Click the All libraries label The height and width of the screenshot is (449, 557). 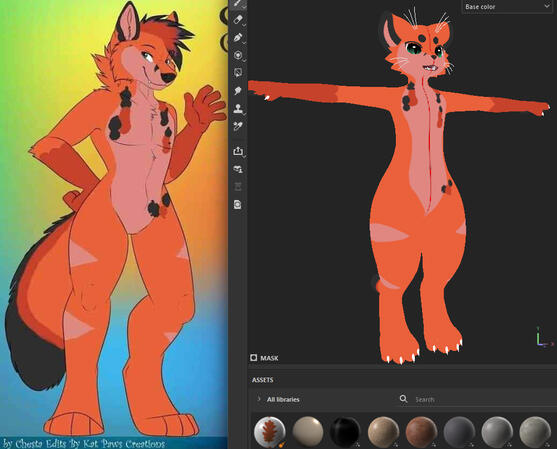pos(283,399)
